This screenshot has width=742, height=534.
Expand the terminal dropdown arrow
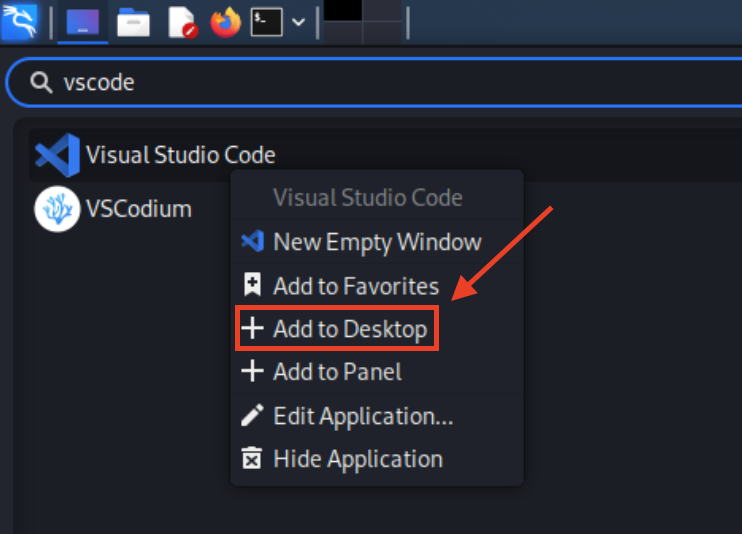(x=298, y=22)
